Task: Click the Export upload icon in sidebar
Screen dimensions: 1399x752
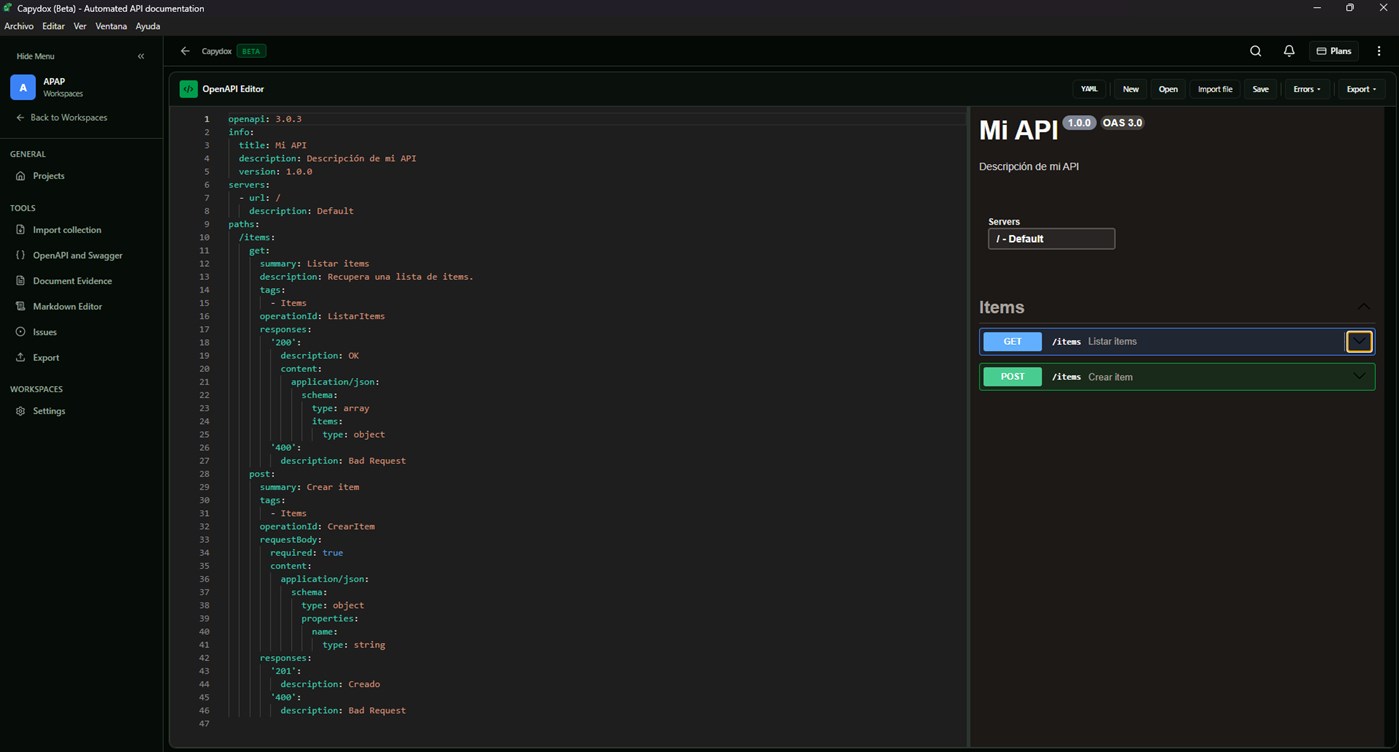Action: (x=20, y=357)
